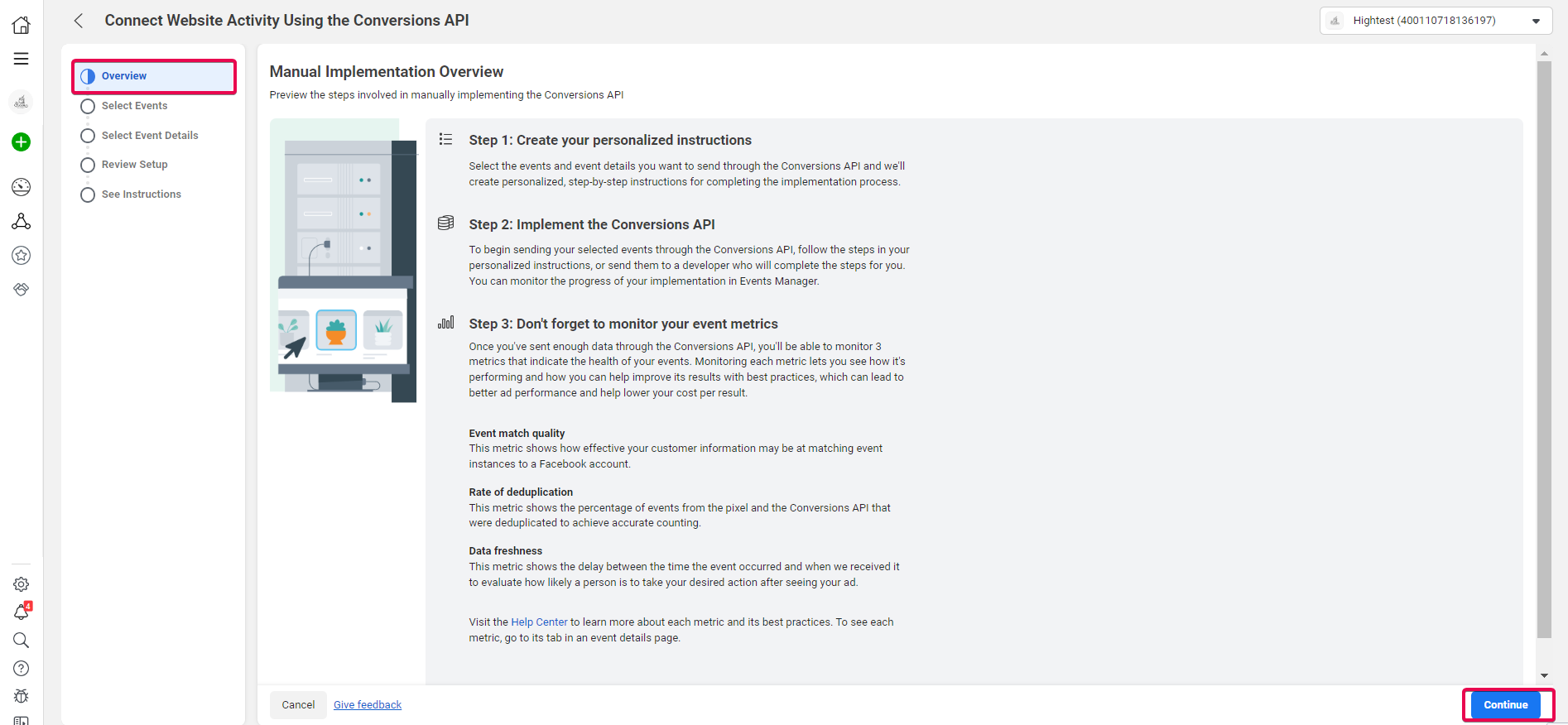Open the settings gear icon
1568x725 pixels.
pos(22,584)
